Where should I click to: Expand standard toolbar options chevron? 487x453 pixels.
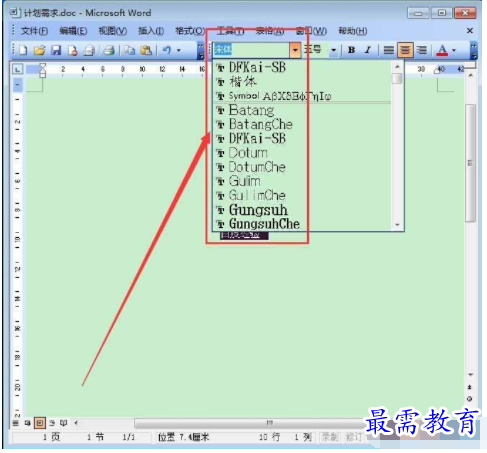tap(200, 51)
